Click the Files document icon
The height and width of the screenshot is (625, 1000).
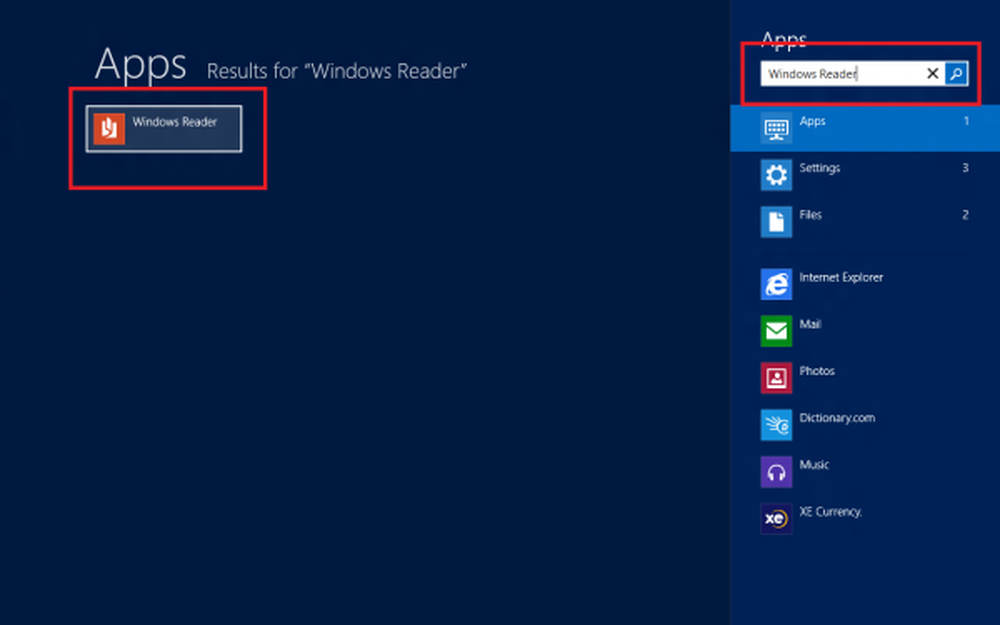click(776, 221)
